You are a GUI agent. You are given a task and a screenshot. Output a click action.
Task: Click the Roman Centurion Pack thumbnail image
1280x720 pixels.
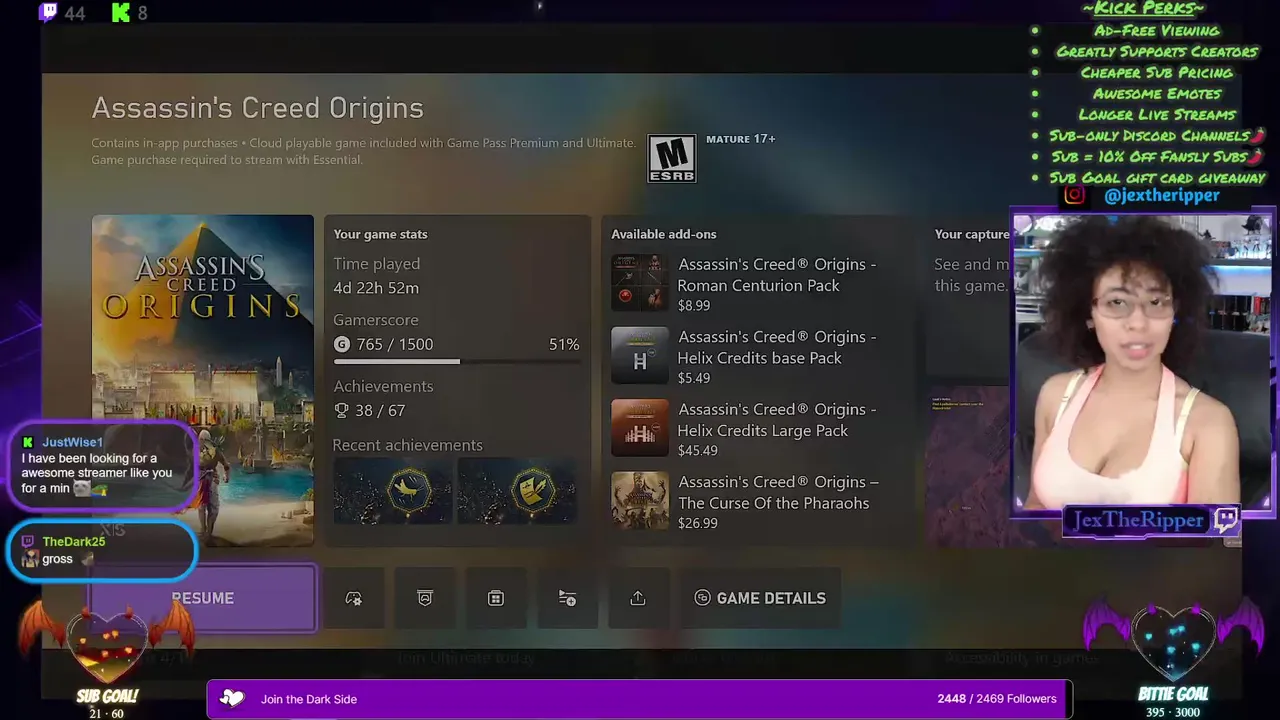(640, 284)
